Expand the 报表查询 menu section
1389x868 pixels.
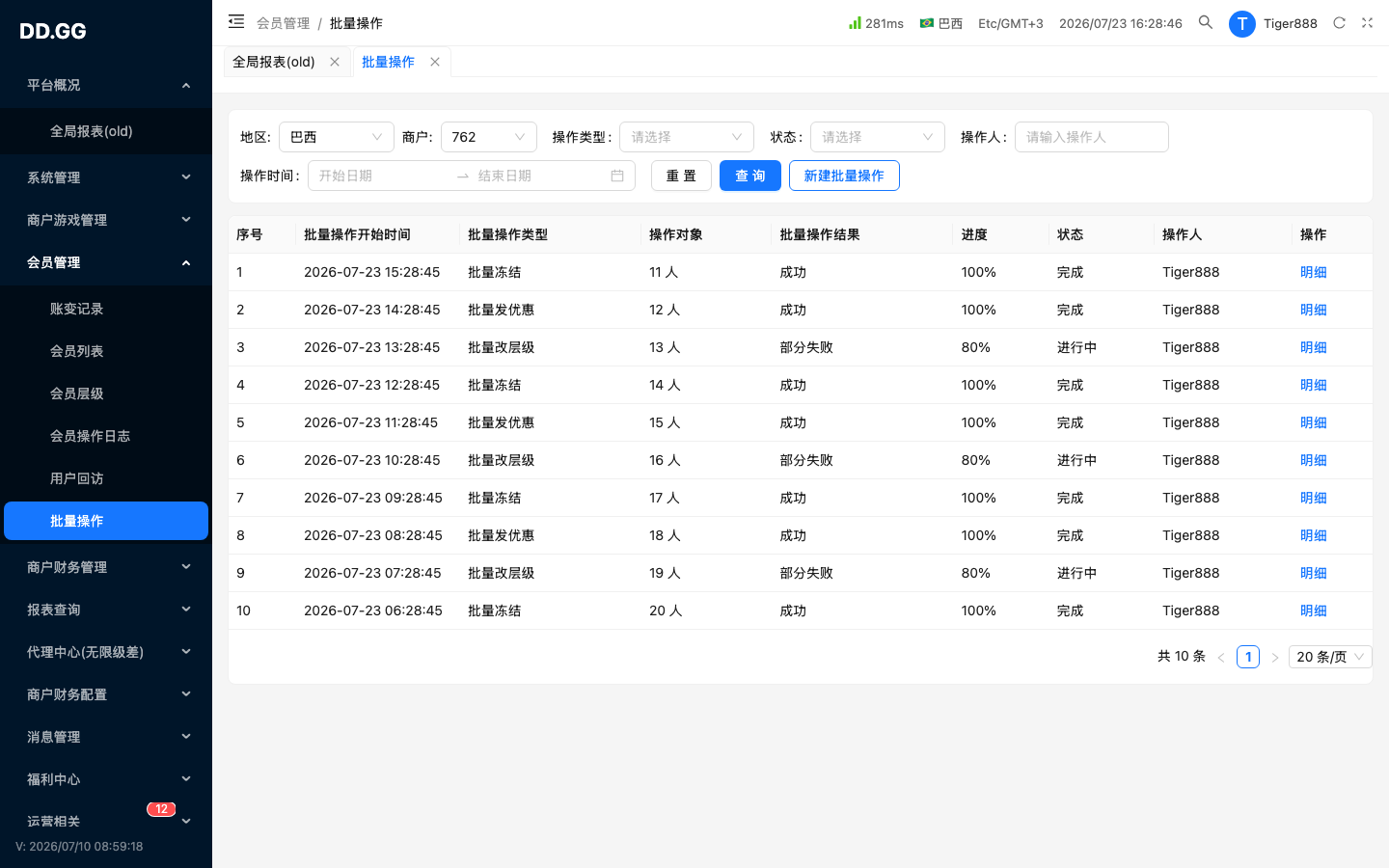[106, 610]
